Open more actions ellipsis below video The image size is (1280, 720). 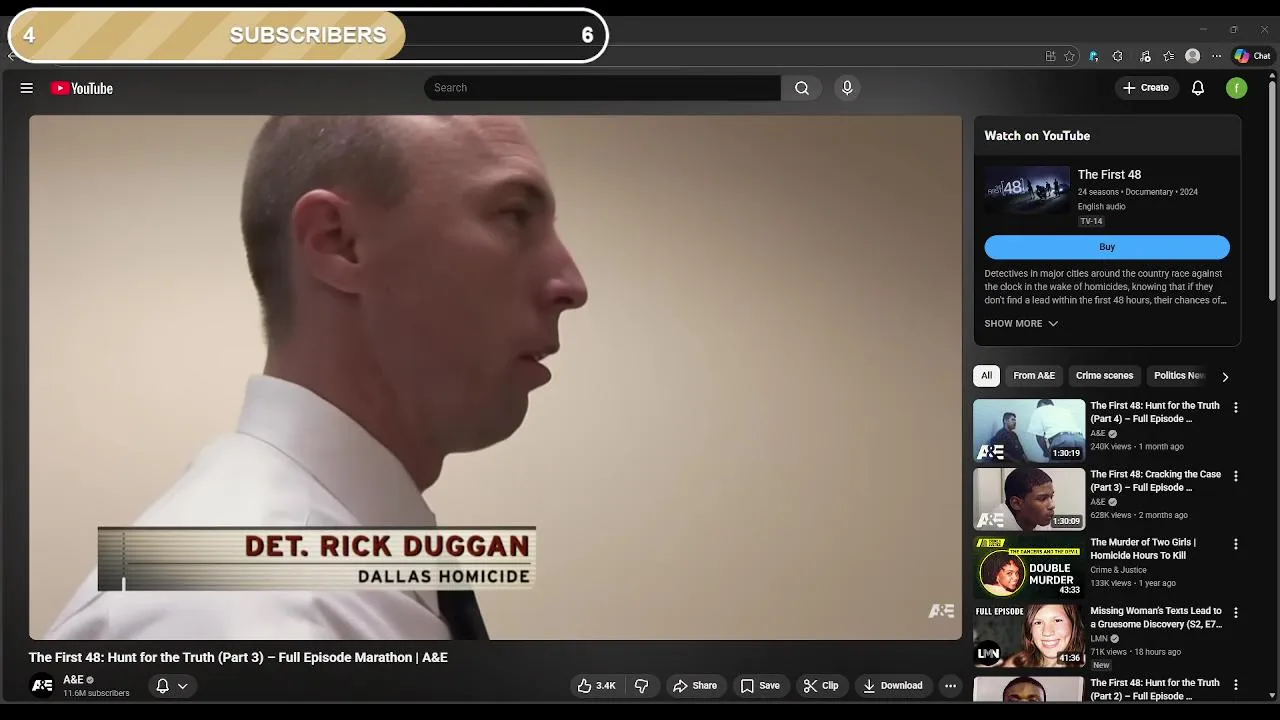pos(950,686)
